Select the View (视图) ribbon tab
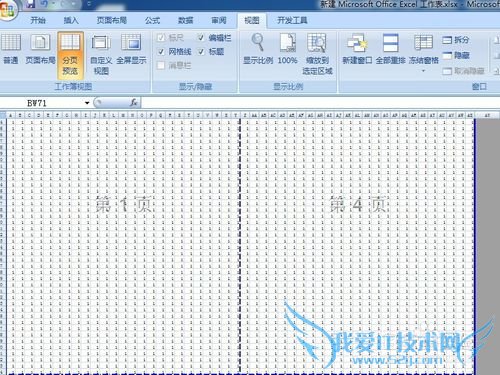This screenshot has height=375, width=500. pyautogui.click(x=252, y=21)
